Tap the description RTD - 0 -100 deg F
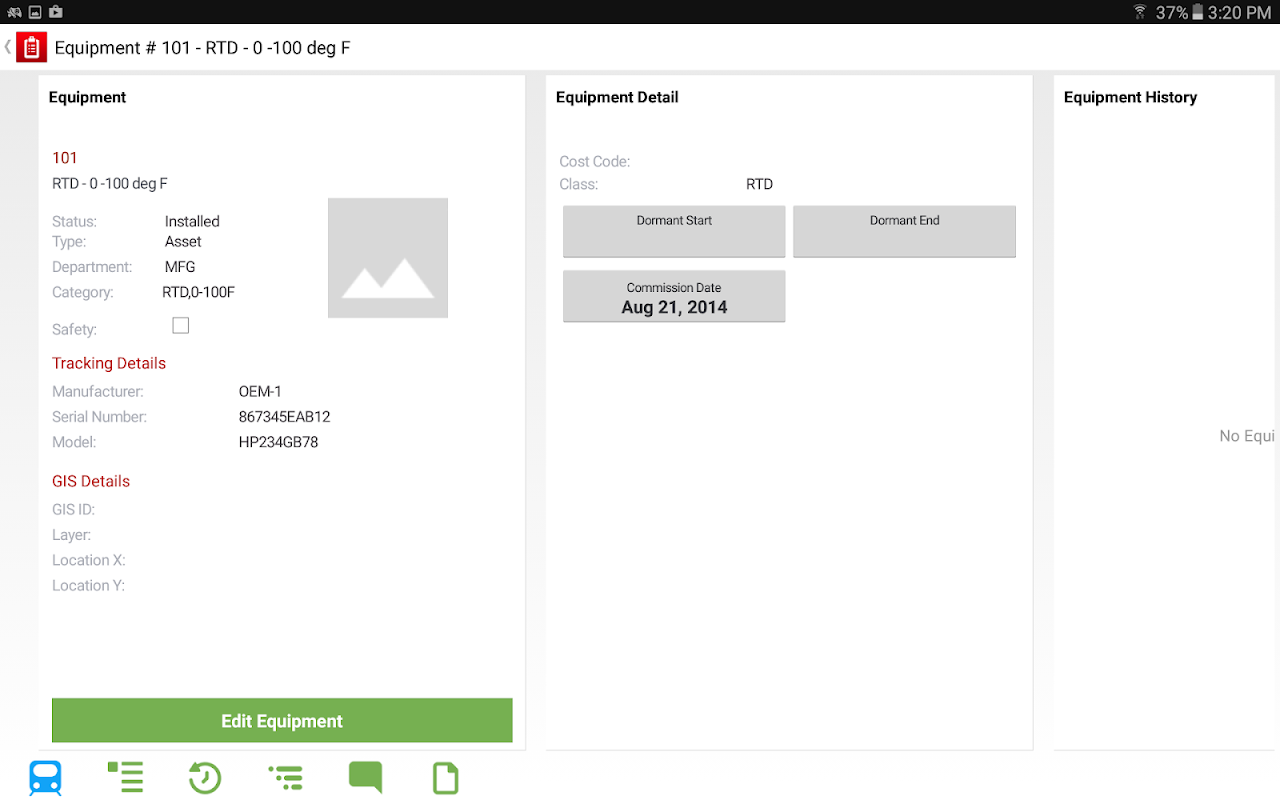 (110, 184)
